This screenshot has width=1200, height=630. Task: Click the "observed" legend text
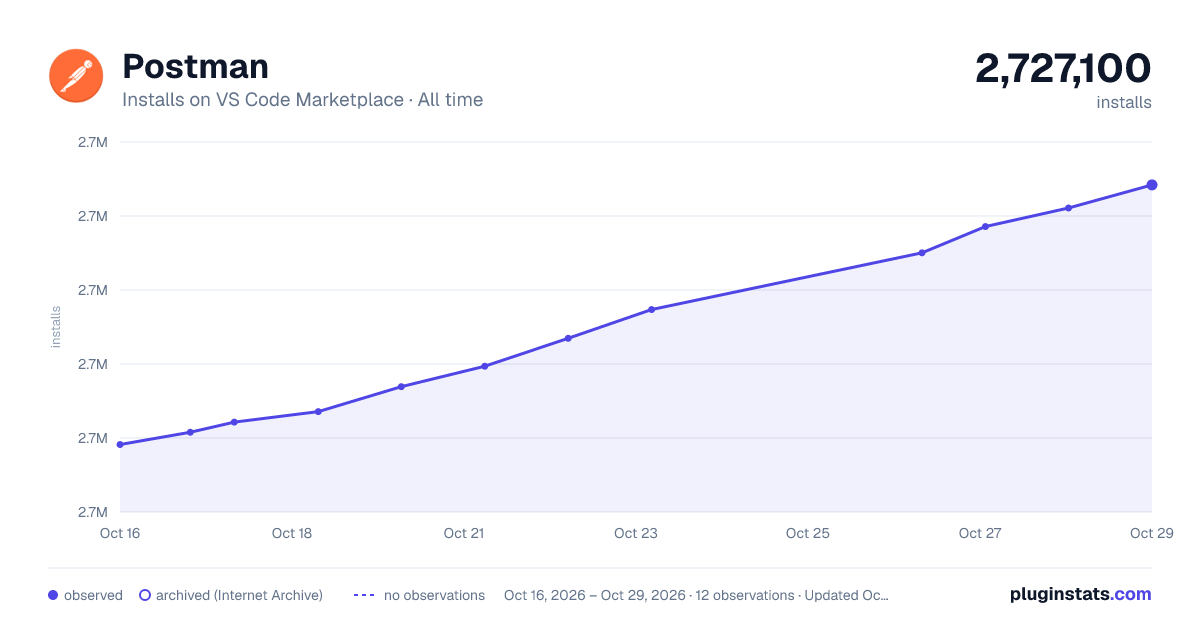coord(93,595)
